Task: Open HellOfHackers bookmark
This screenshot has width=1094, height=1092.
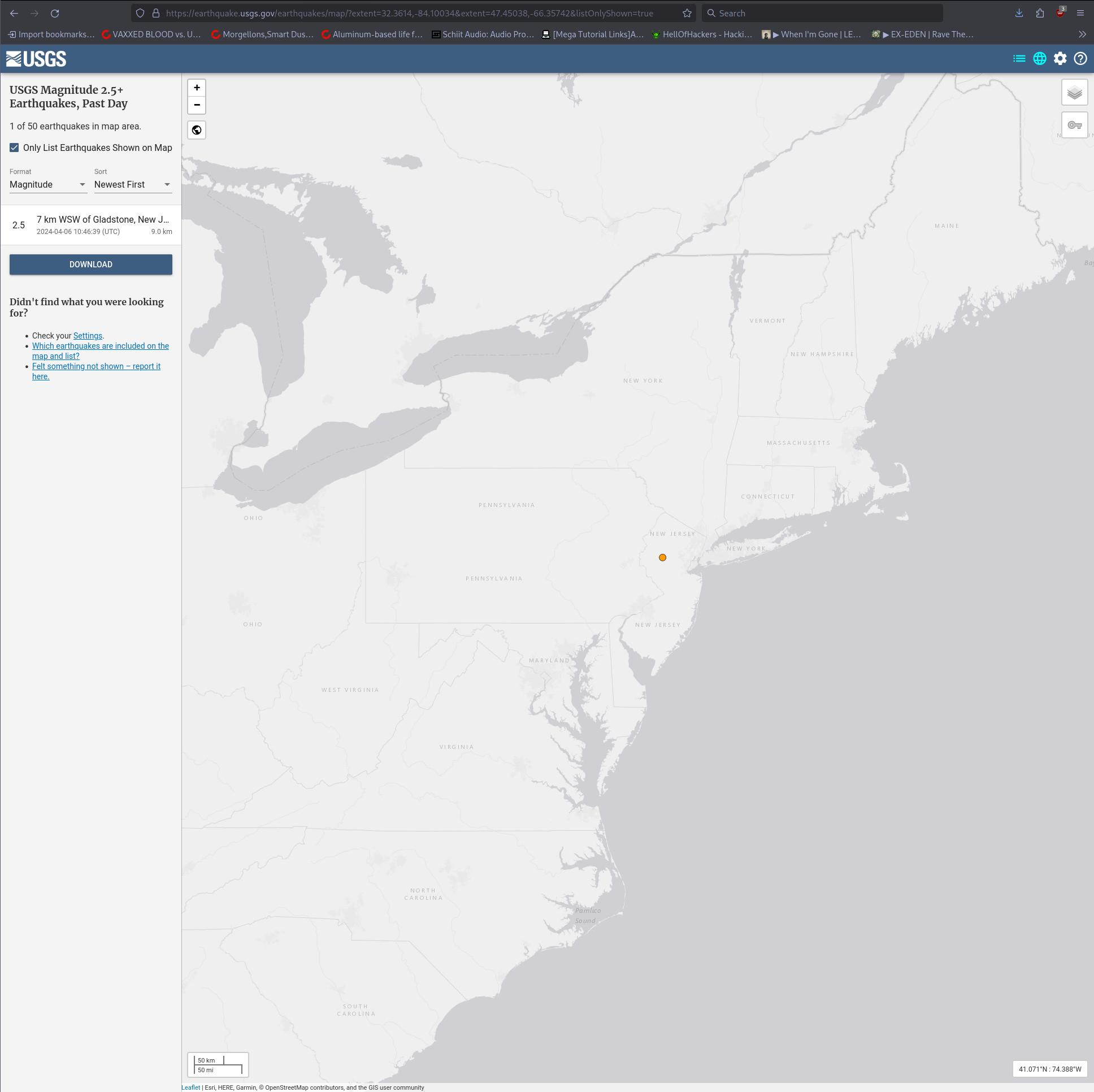Action: (702, 34)
